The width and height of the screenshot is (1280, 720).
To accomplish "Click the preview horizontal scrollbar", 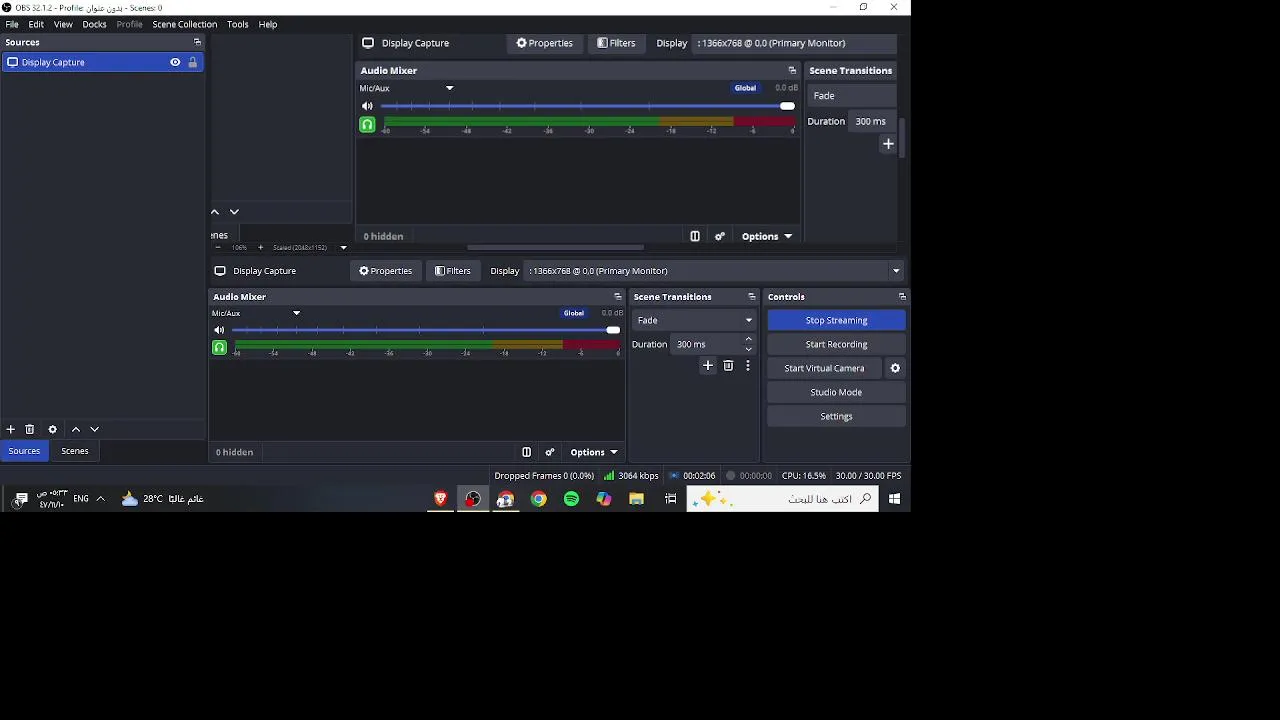I will [x=555, y=247].
